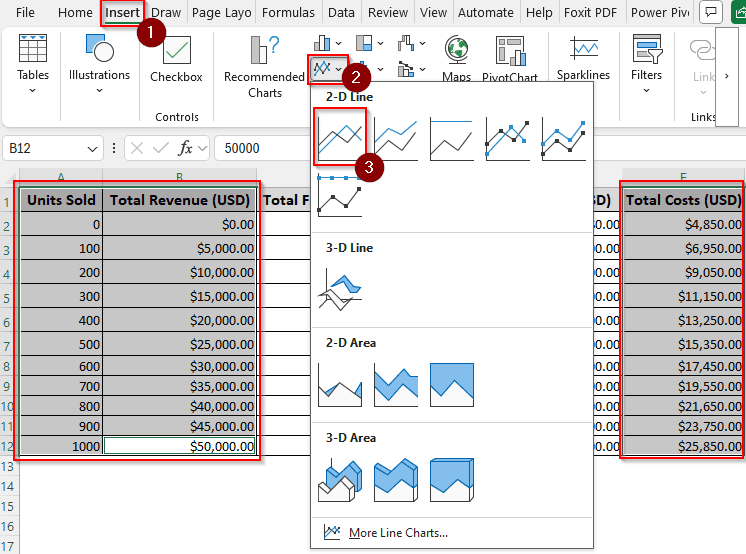Switch to the Automate tab
746x554 pixels.
[x=486, y=12]
